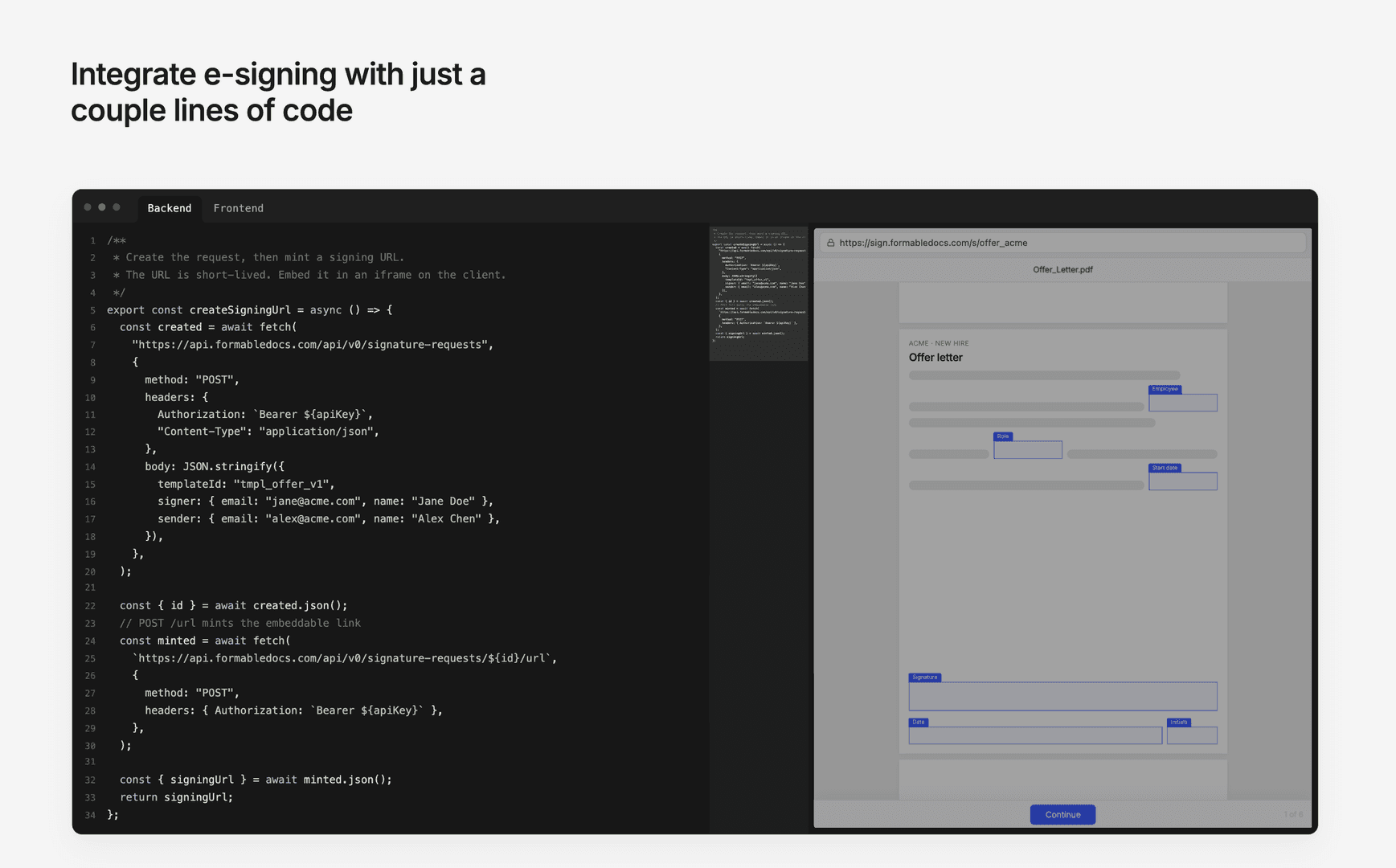Image resolution: width=1396 pixels, height=868 pixels.
Task: Click the 'Authorization: `Bearer ${apiKey}`,' line 11
Action: (x=265, y=415)
